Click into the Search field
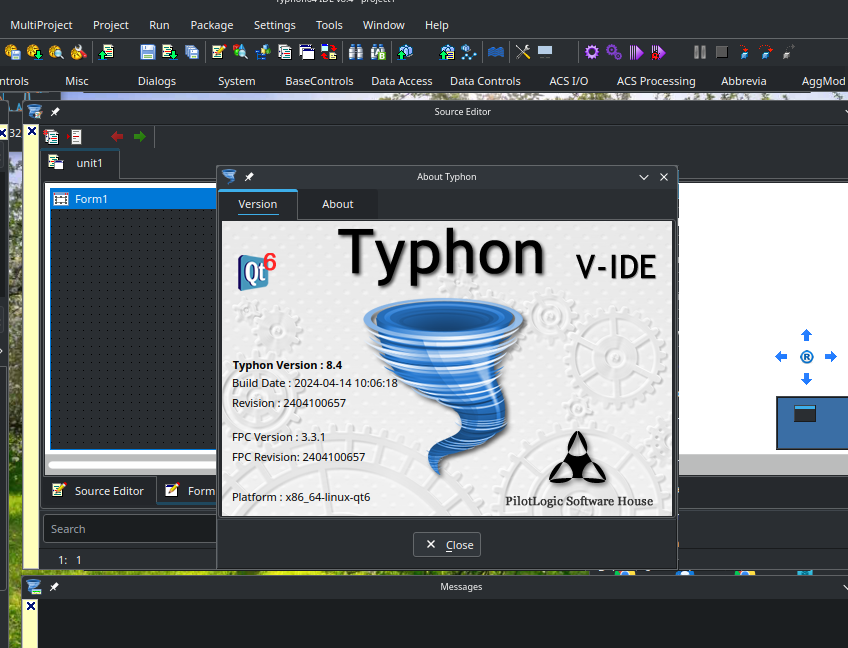The height and width of the screenshot is (648, 848). (130, 529)
